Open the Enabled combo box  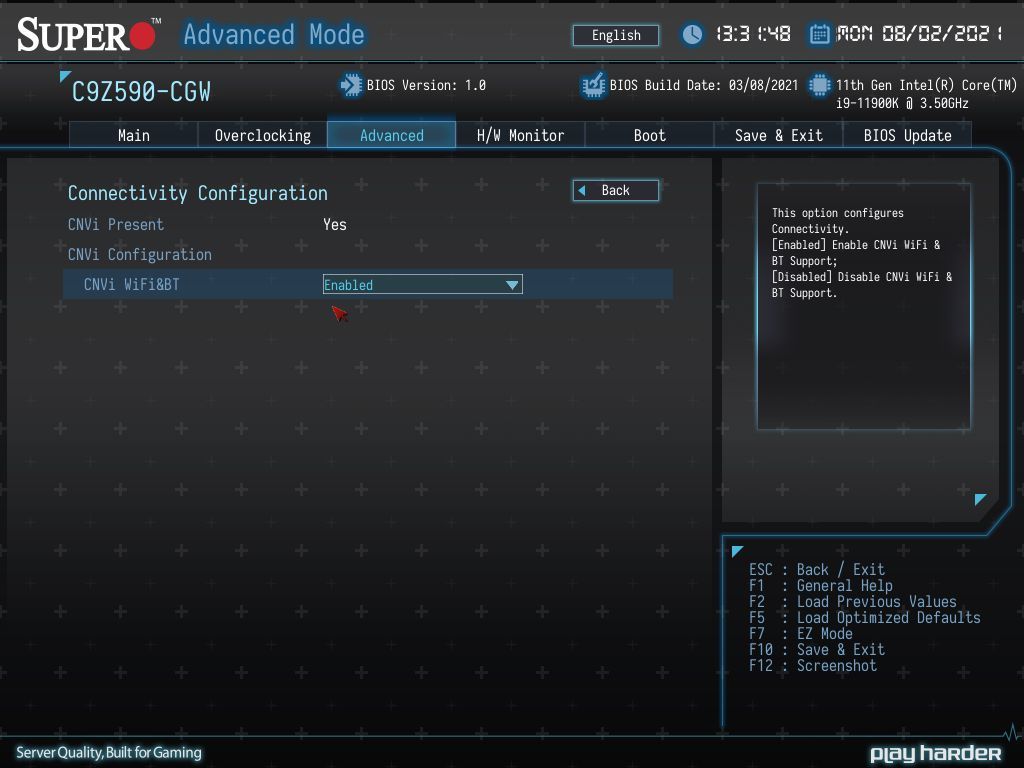(423, 285)
